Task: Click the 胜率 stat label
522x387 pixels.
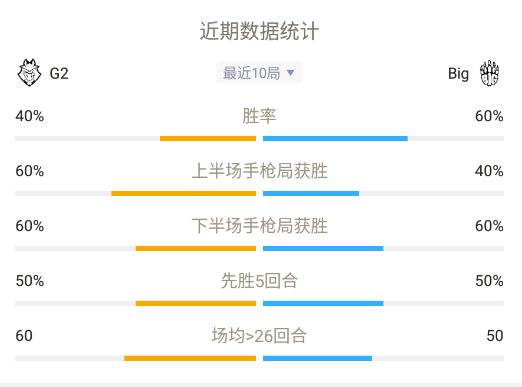Action: pos(259,116)
